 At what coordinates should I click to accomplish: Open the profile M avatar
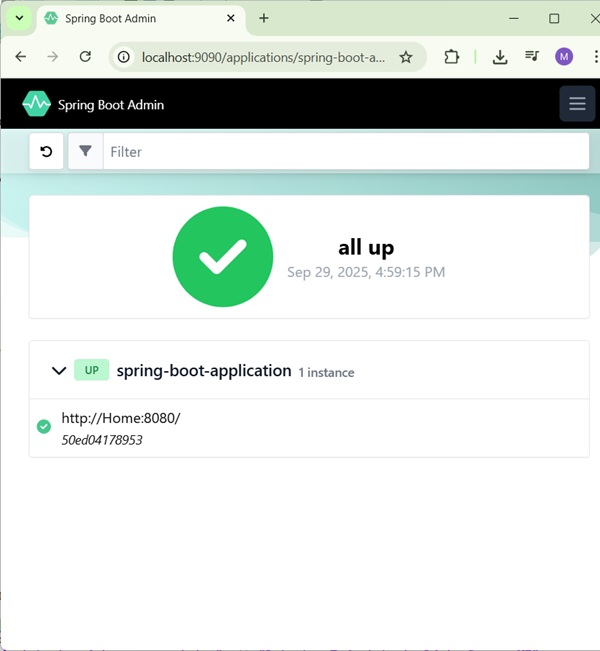pyautogui.click(x=564, y=56)
